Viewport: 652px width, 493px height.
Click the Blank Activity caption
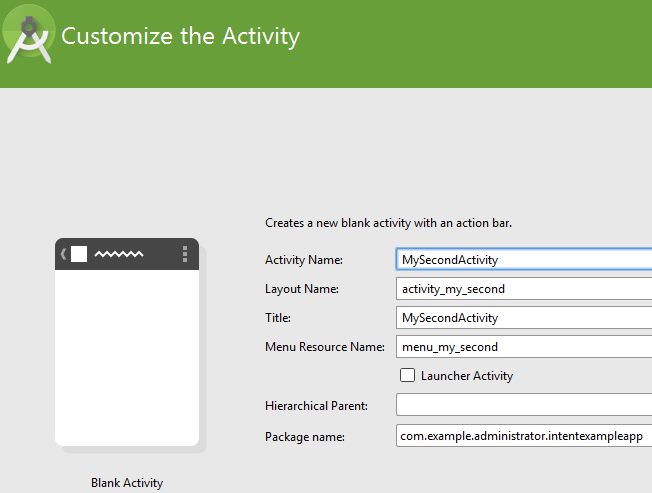point(127,483)
